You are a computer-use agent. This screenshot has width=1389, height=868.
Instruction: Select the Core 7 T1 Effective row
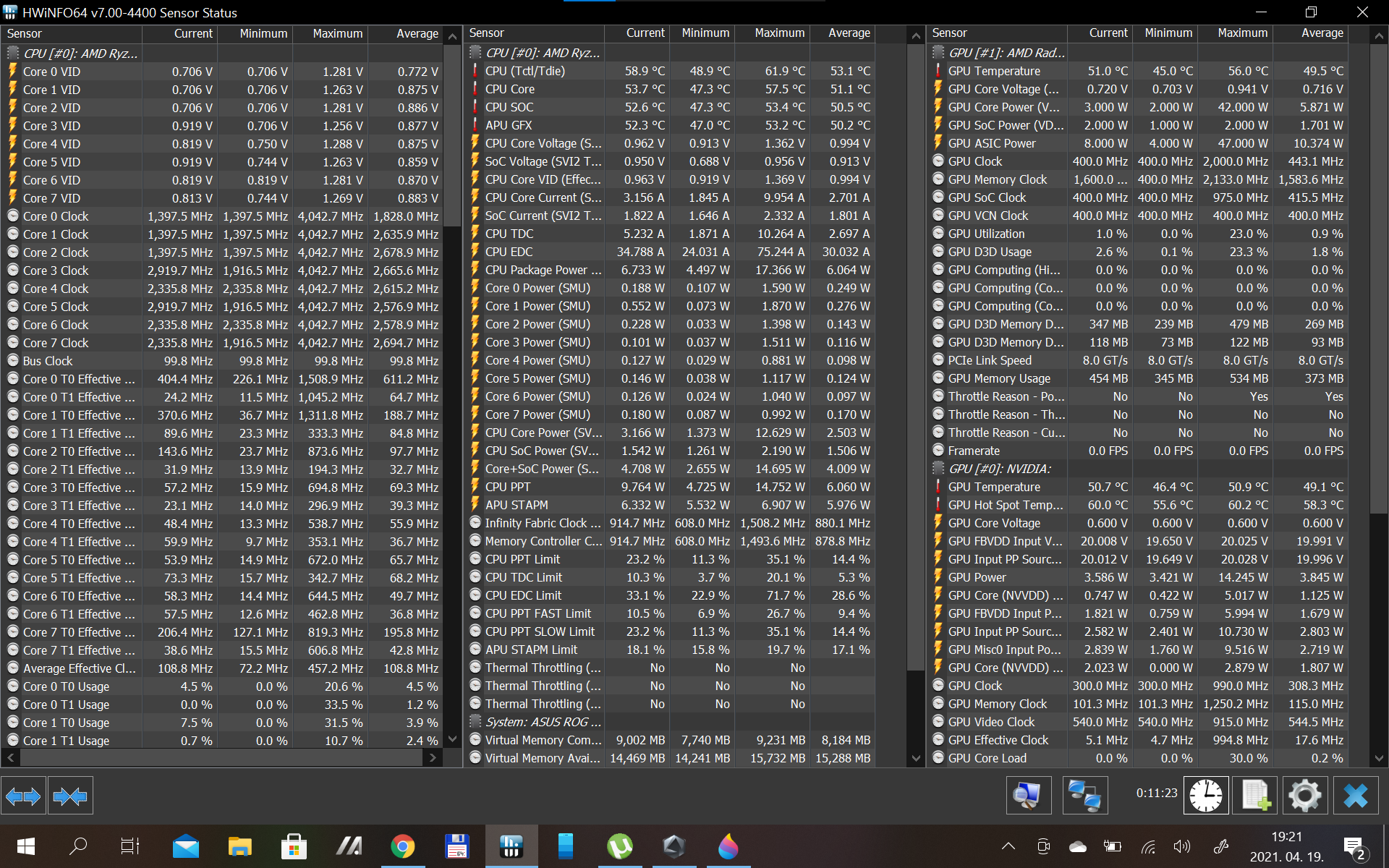pos(222,650)
